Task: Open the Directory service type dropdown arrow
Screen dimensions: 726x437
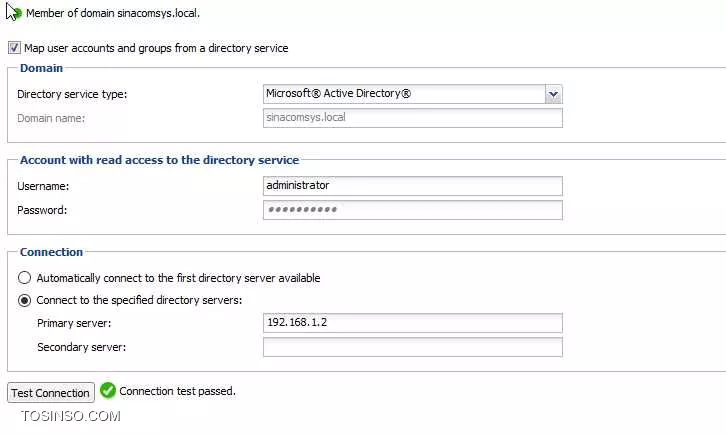Action: click(553, 94)
